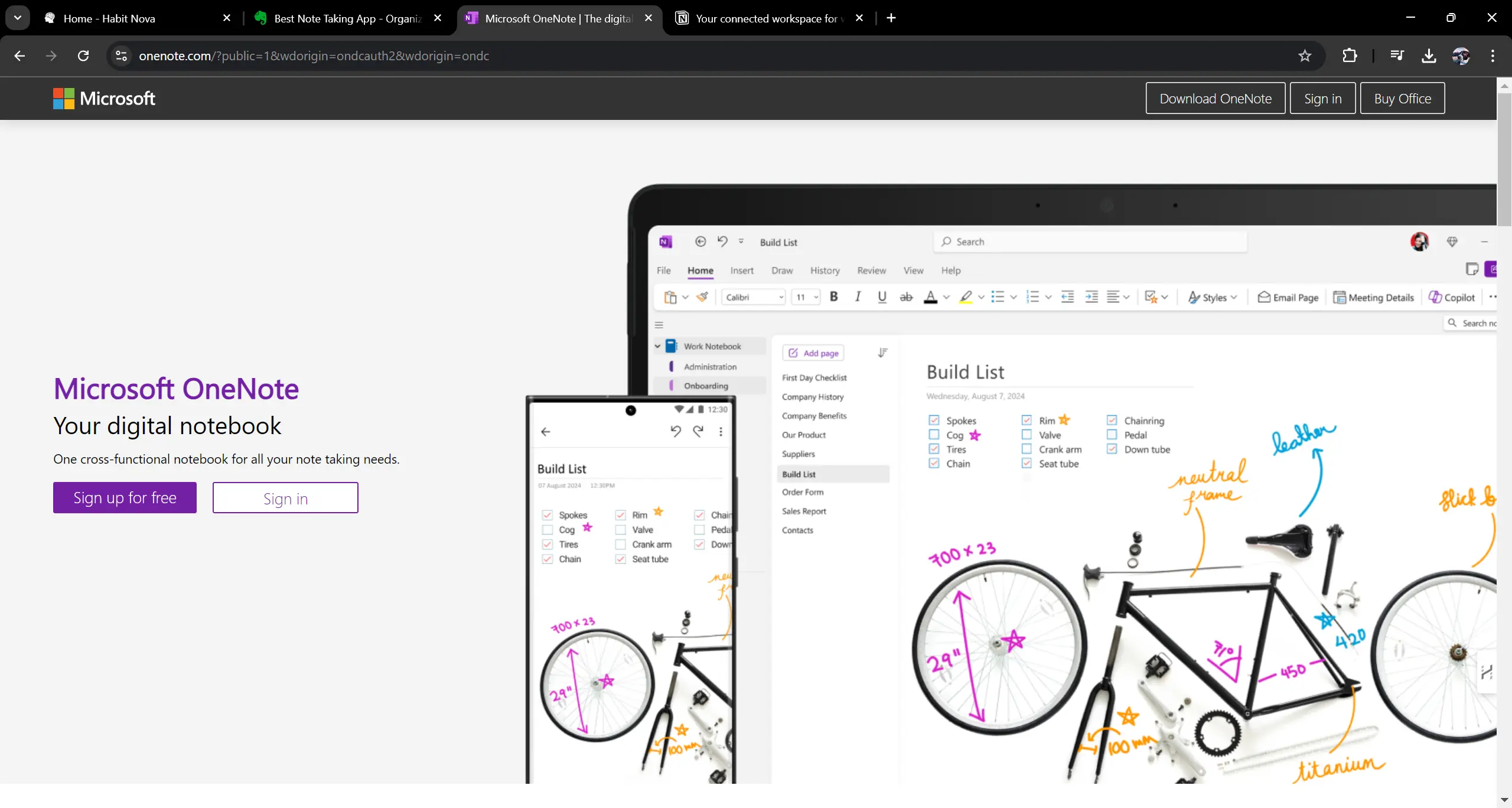Viewport: 1512px width, 808px height.
Task: Toggle the Seat tube checkbox in large Build List
Action: pyautogui.click(x=1027, y=463)
